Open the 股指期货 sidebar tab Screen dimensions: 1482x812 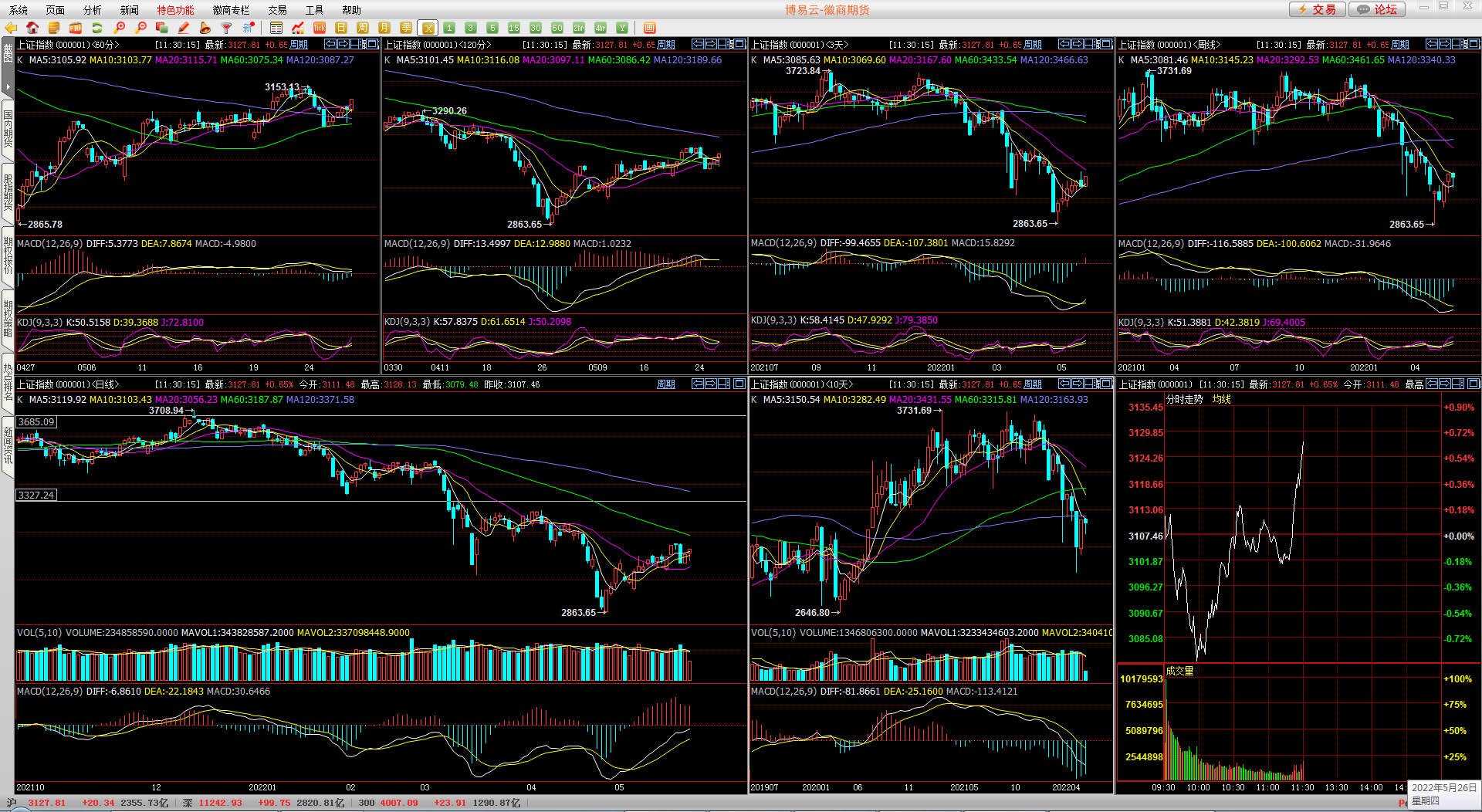8,191
